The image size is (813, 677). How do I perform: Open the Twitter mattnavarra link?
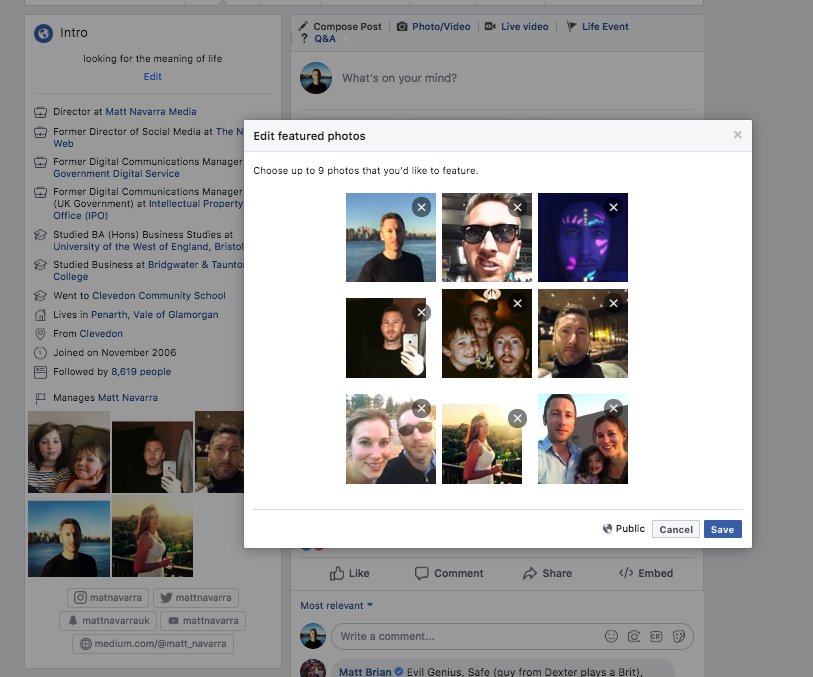click(196, 598)
